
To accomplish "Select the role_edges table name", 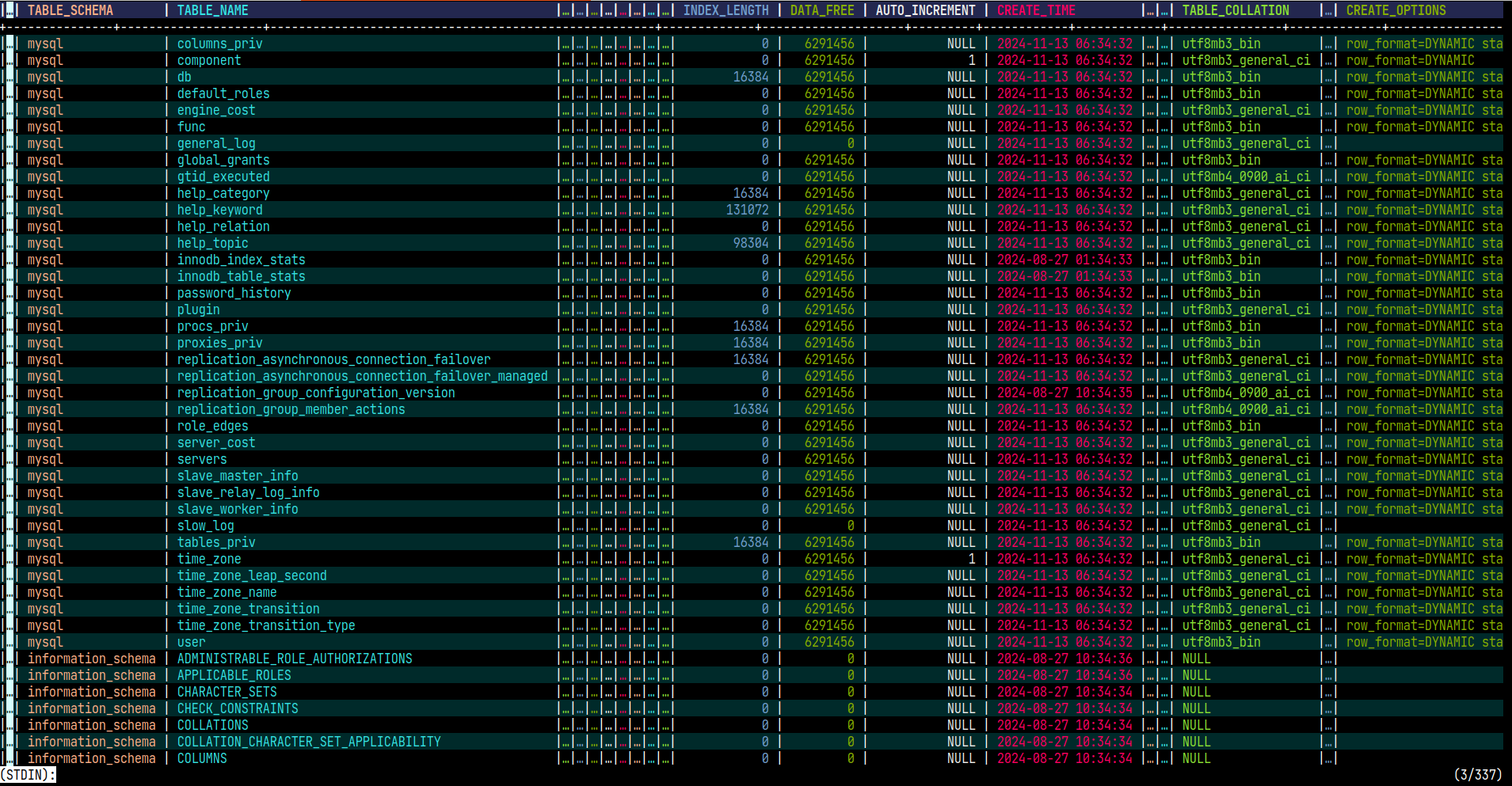I will (x=213, y=426).
